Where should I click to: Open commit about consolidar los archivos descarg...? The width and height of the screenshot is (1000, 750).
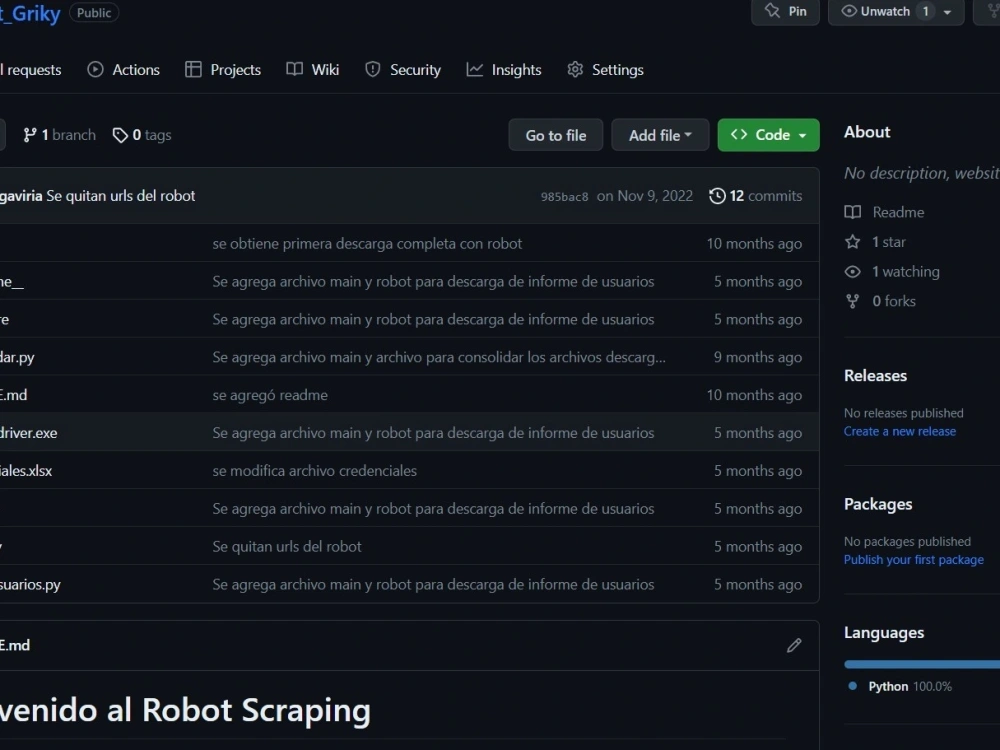(x=439, y=357)
